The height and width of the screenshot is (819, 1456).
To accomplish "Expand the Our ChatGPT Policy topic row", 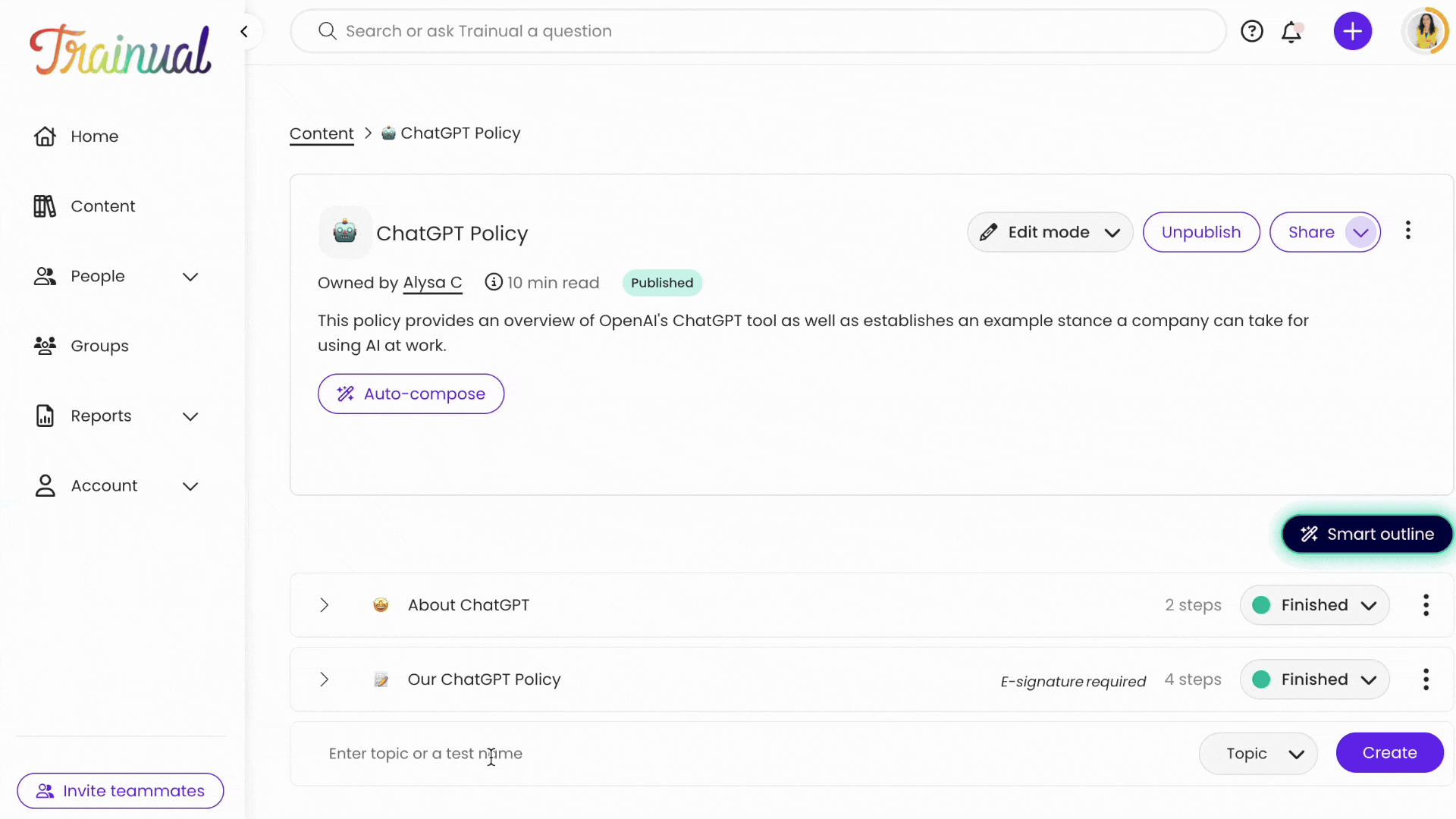I will tap(324, 679).
